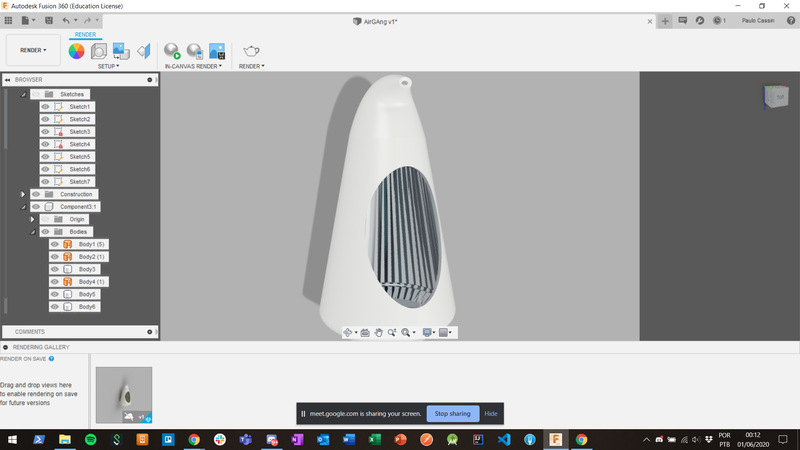Hide Sketch1 using its eye icon
800x450 pixels.
tap(45, 107)
